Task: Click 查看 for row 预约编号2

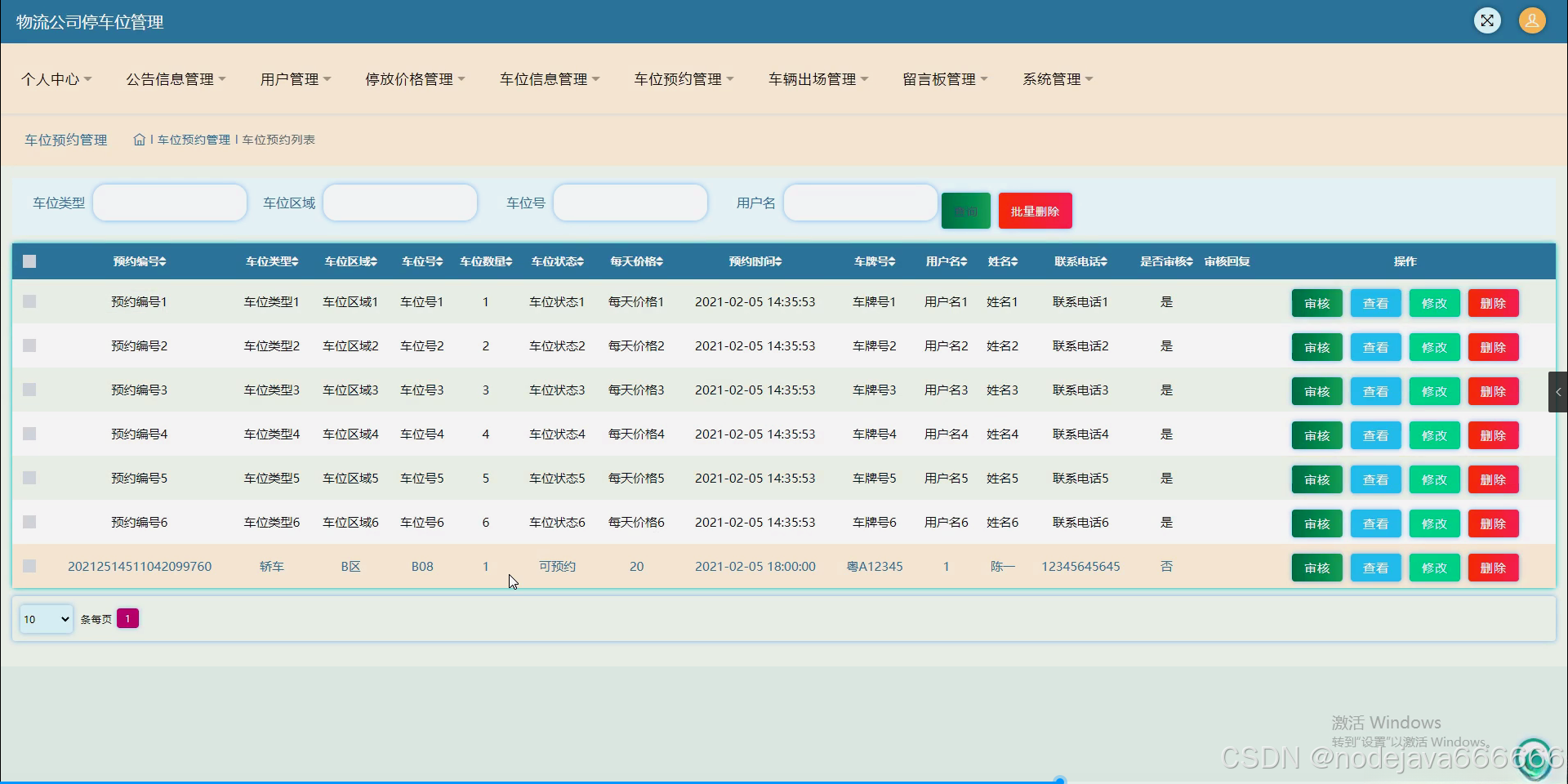Action: click(x=1375, y=347)
